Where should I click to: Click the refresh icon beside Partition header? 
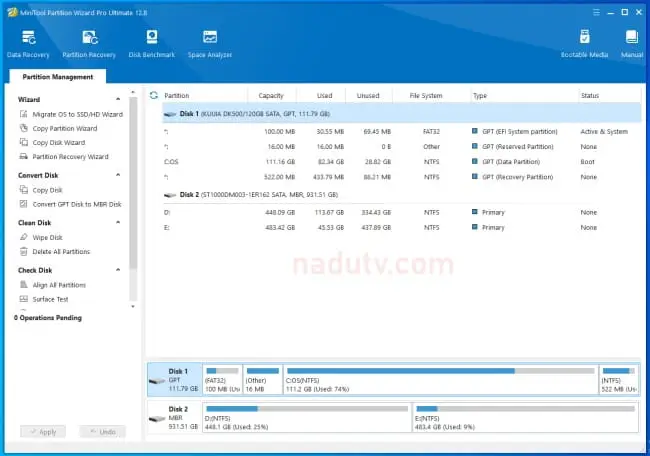[x=154, y=95]
